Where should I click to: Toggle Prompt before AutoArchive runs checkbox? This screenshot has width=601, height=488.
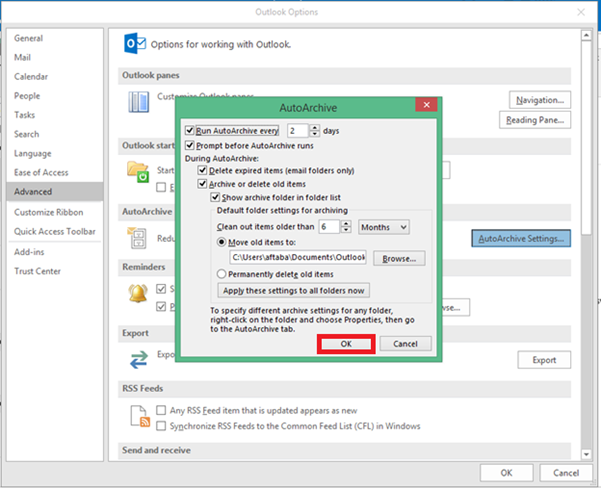tap(189, 145)
